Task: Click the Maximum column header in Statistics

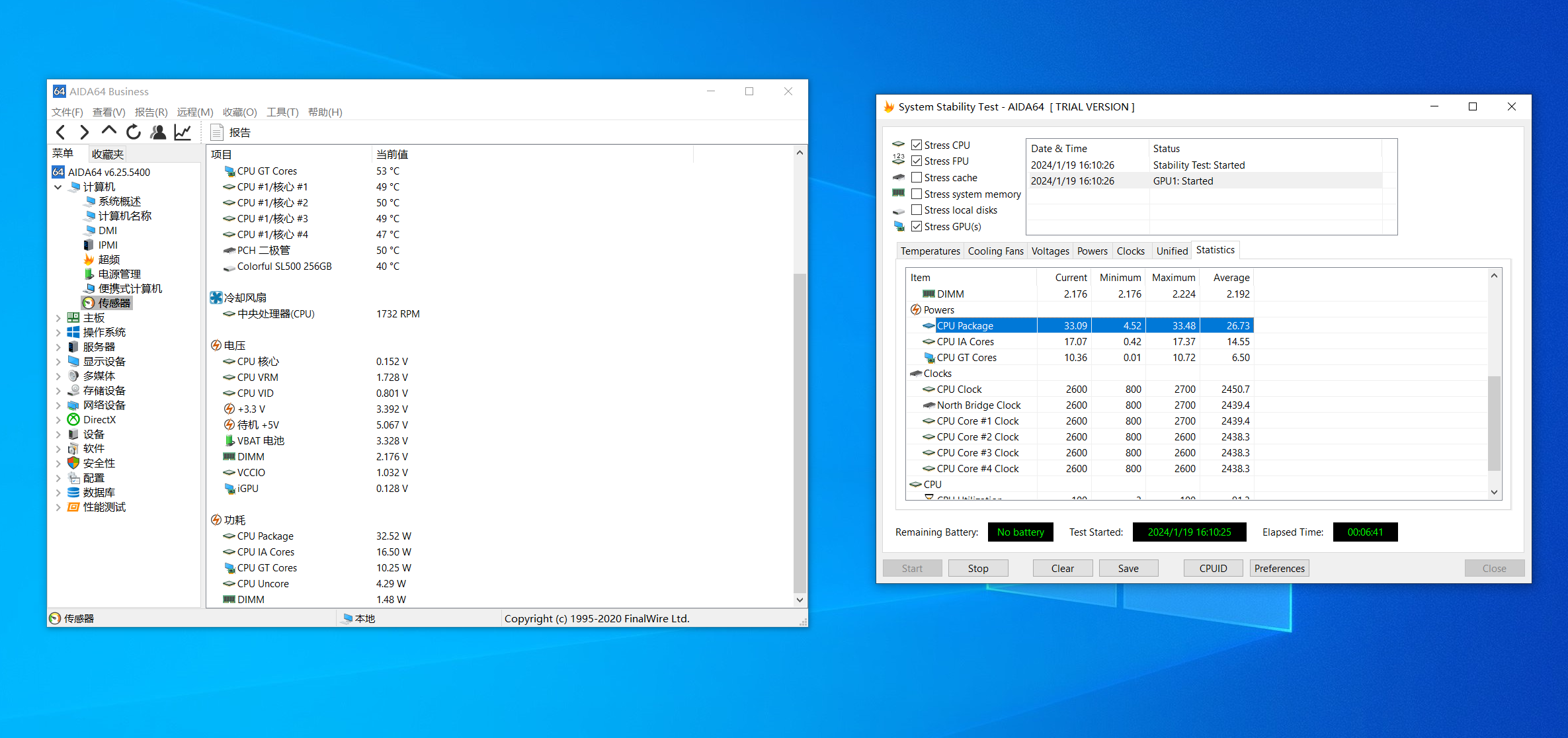Action: coord(1173,278)
